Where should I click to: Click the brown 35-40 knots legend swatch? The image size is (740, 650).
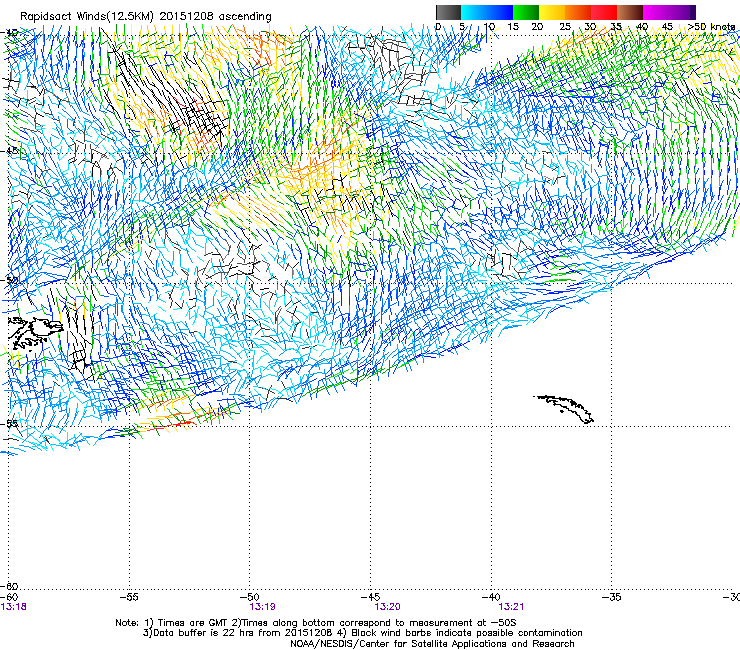(630, 12)
